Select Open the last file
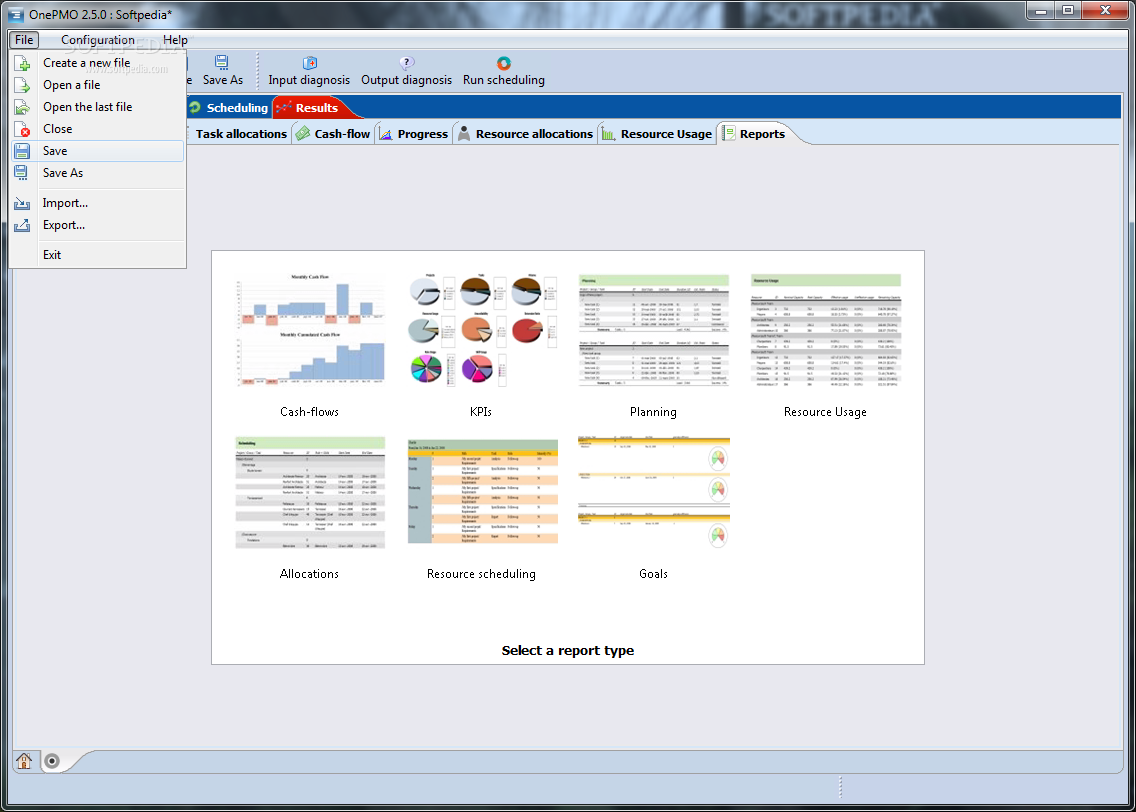Viewport: 1136px width, 812px height. click(98, 107)
